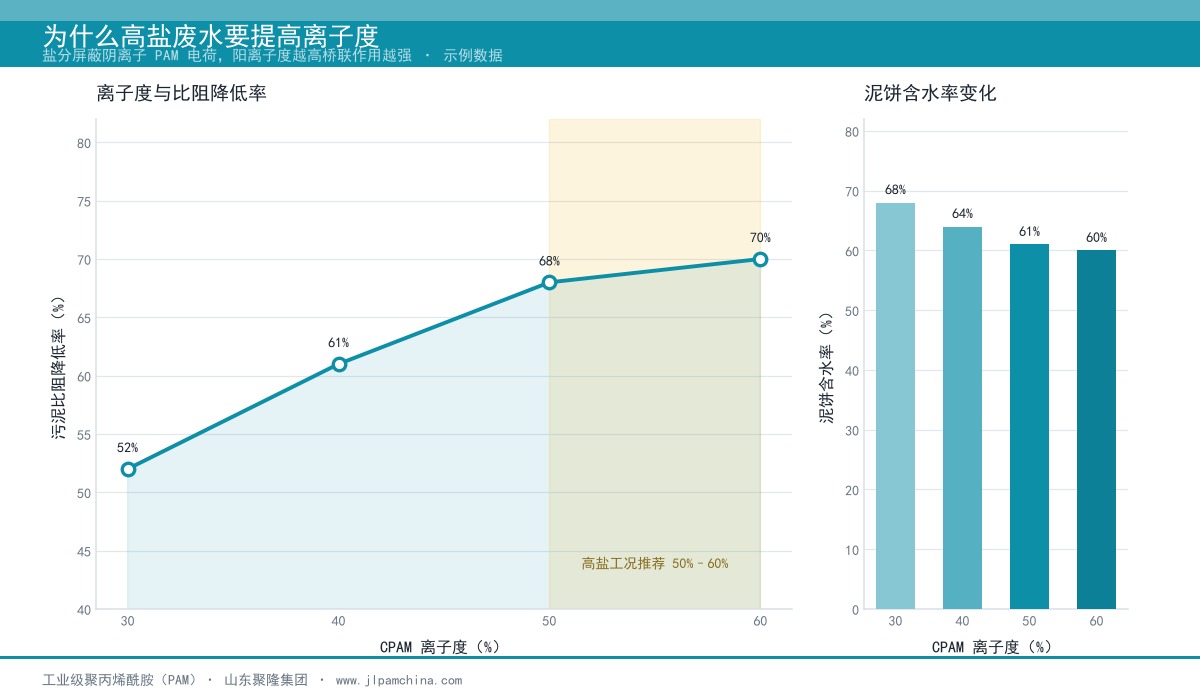Click bar chart y-axis tick 0
The width and height of the screenshot is (1200, 700).
point(855,610)
